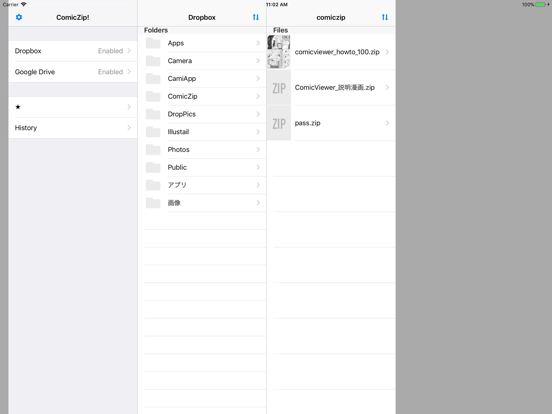
Task: Open Google Drive service in sidebar
Action: [x=73, y=72]
